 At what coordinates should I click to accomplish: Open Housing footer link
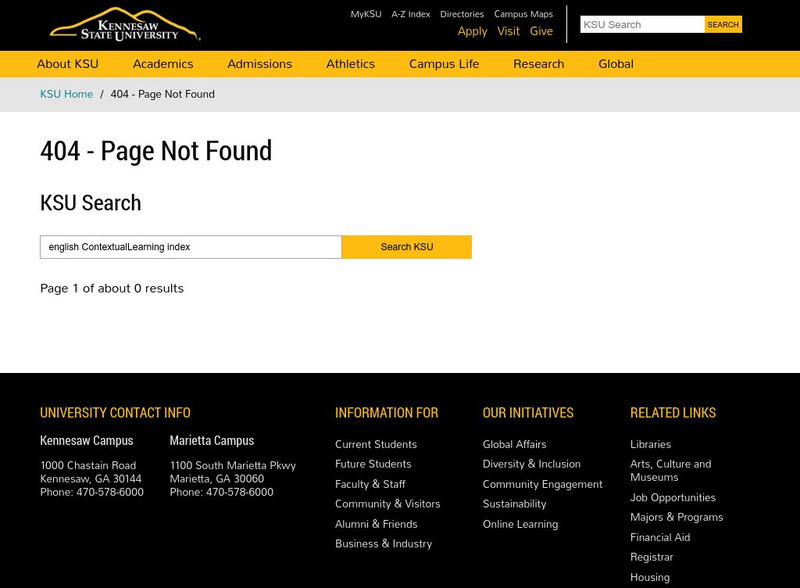click(x=650, y=577)
